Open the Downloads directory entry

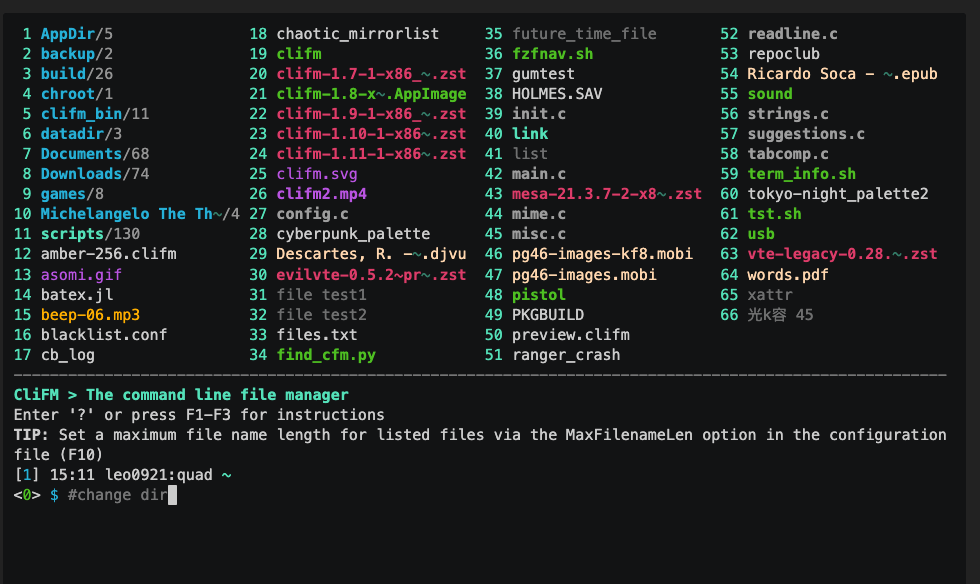click(x=81, y=174)
